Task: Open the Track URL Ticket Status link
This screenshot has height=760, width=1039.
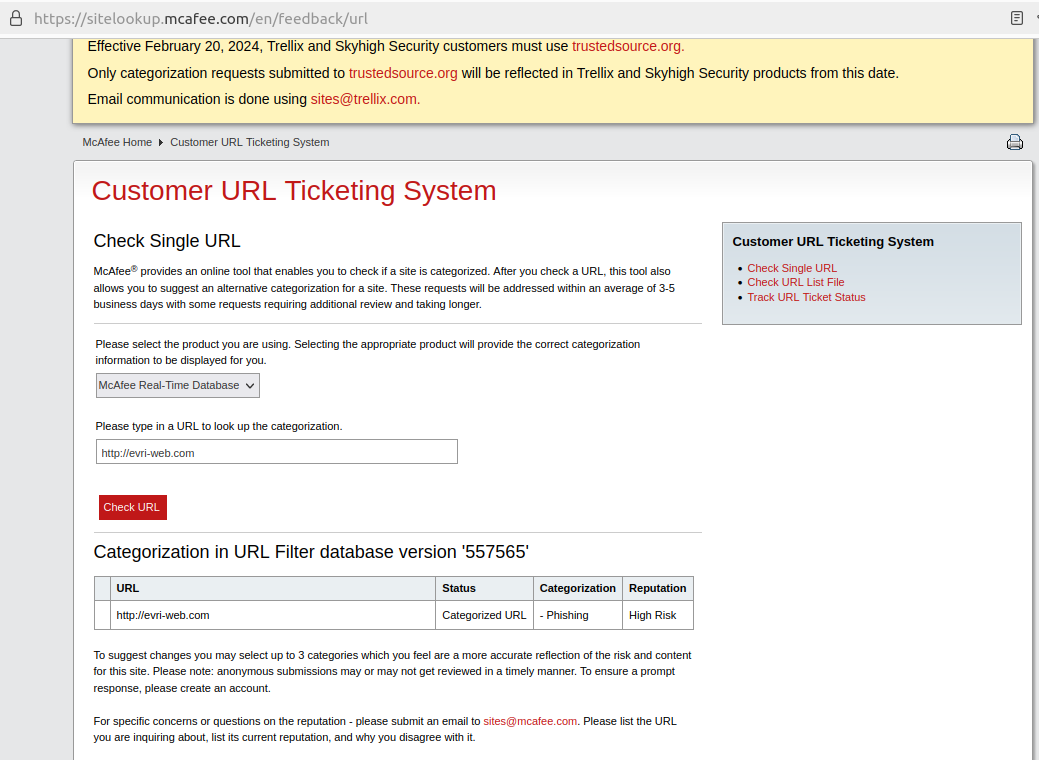Action: pos(806,298)
